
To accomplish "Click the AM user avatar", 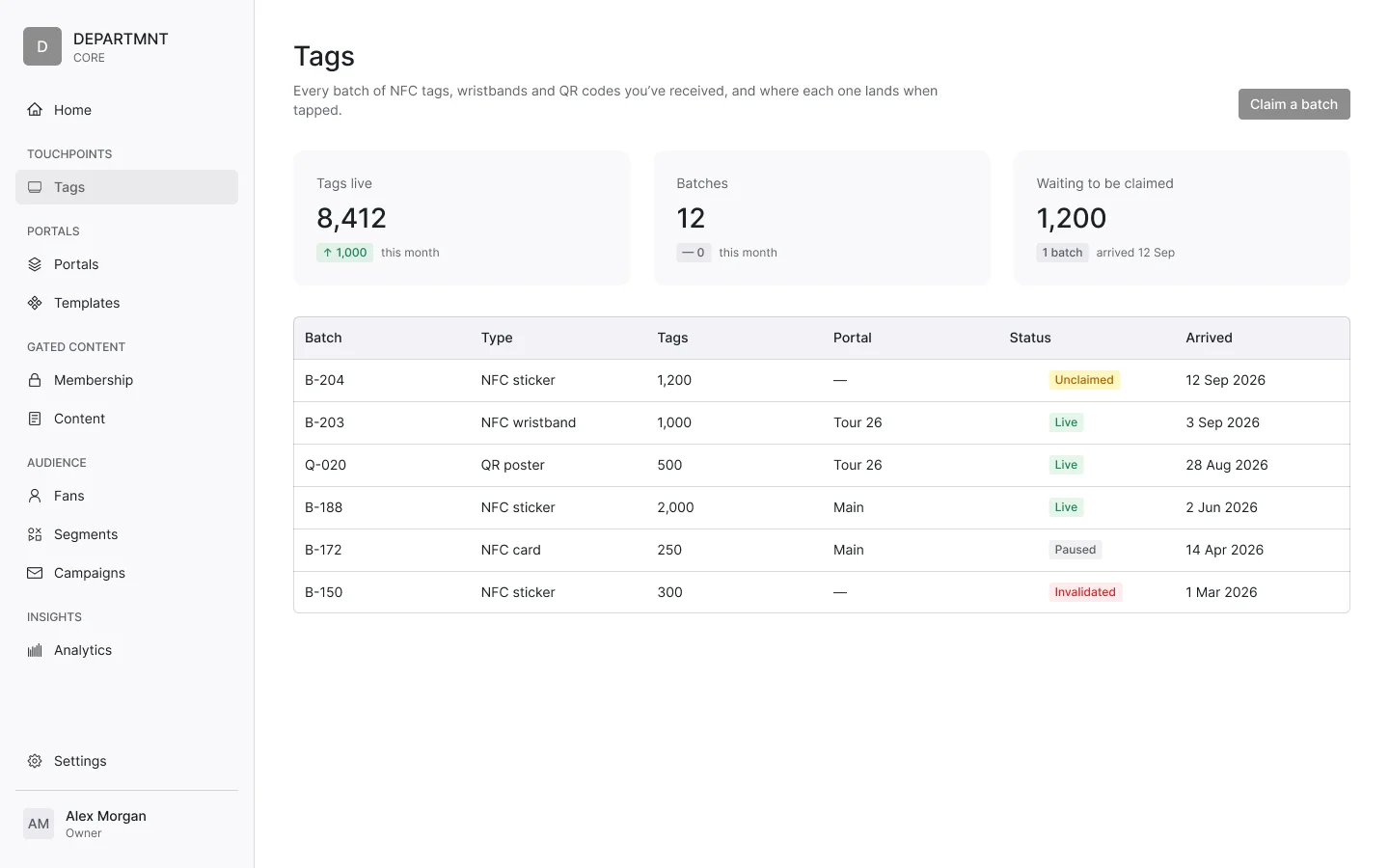I will 39,824.
